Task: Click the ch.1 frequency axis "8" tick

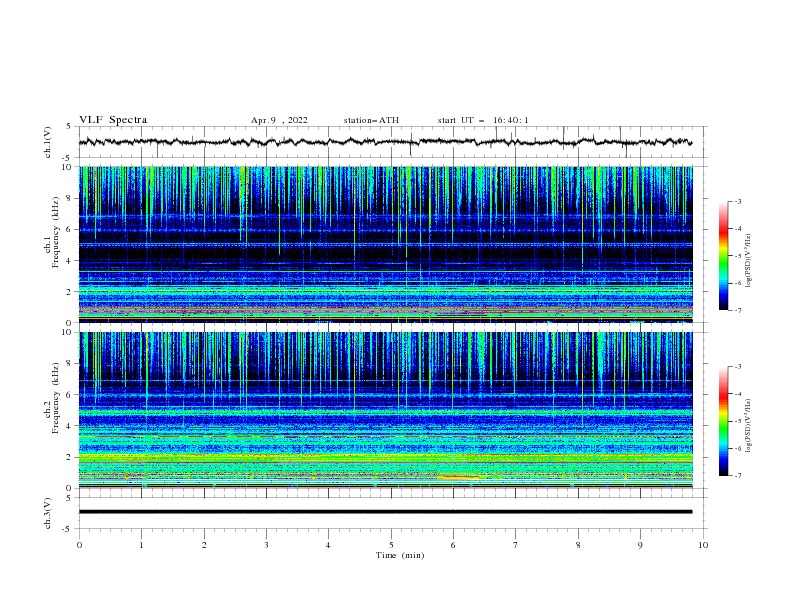Action: click(70, 198)
